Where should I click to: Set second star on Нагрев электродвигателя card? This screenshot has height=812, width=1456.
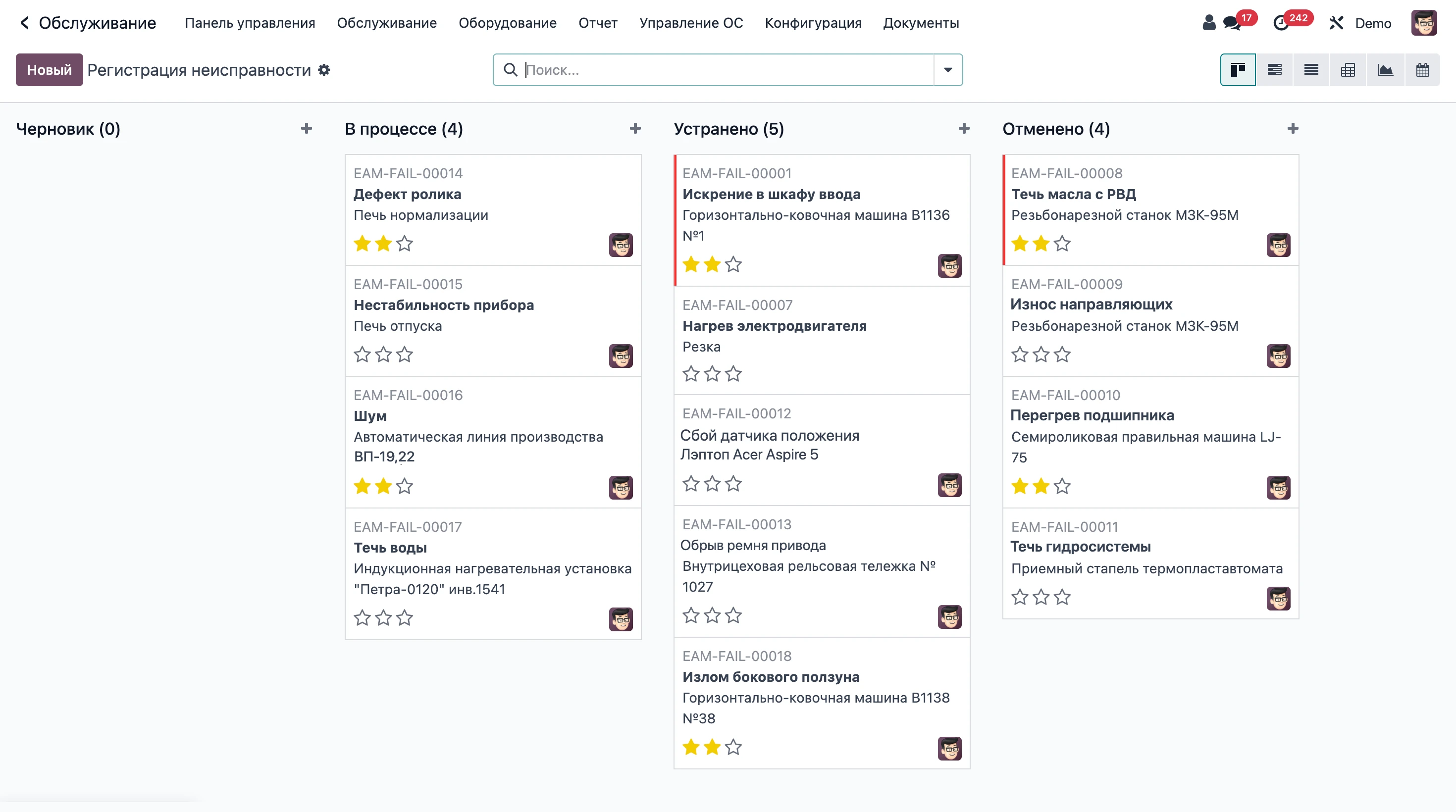[x=712, y=374]
